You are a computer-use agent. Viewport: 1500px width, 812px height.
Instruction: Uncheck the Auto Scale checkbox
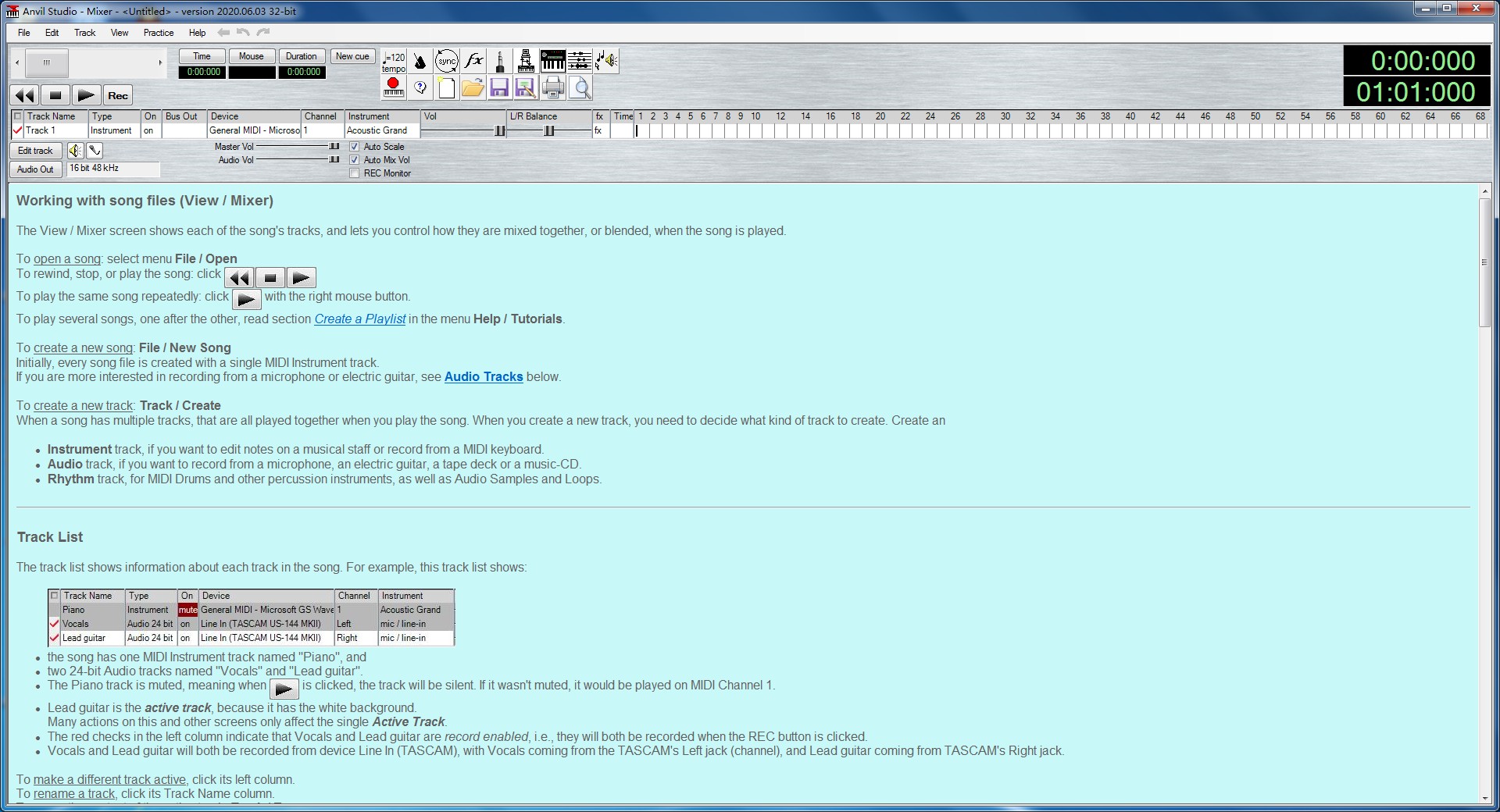tap(355, 147)
